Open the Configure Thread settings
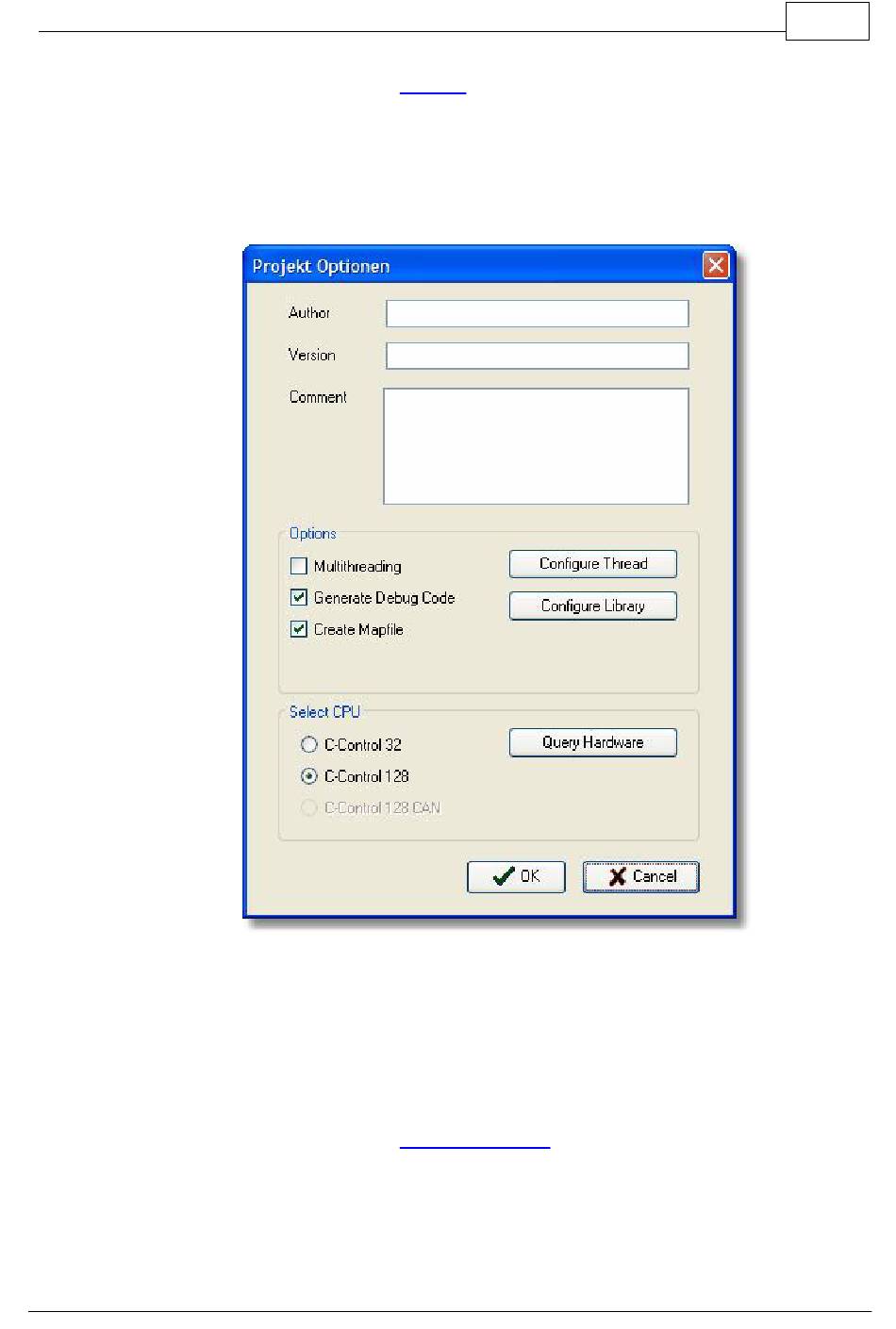 pyautogui.click(x=593, y=564)
